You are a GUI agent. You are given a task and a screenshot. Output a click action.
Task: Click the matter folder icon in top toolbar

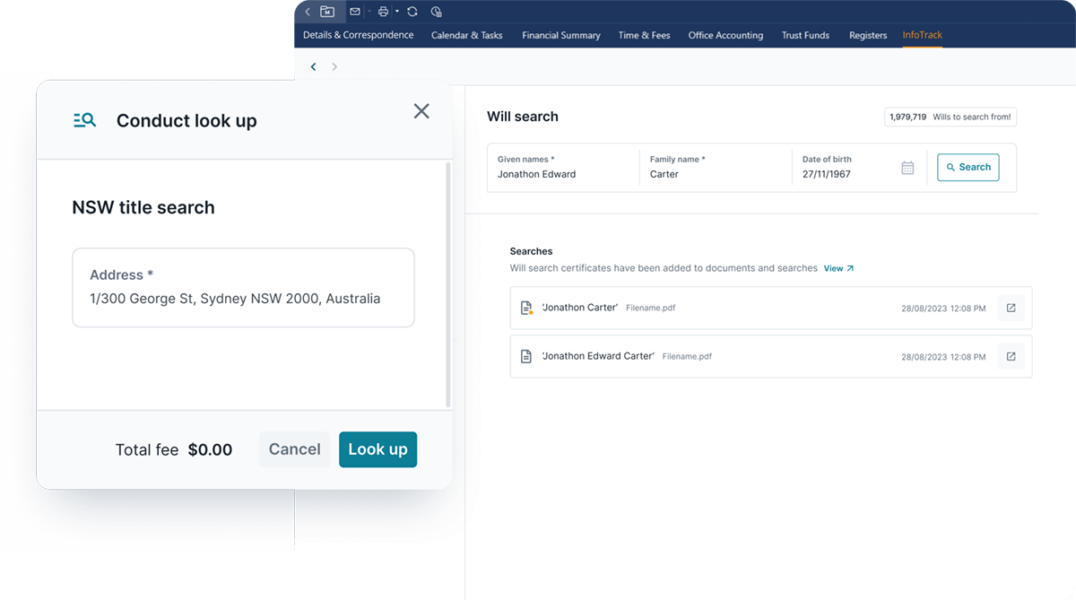327,12
